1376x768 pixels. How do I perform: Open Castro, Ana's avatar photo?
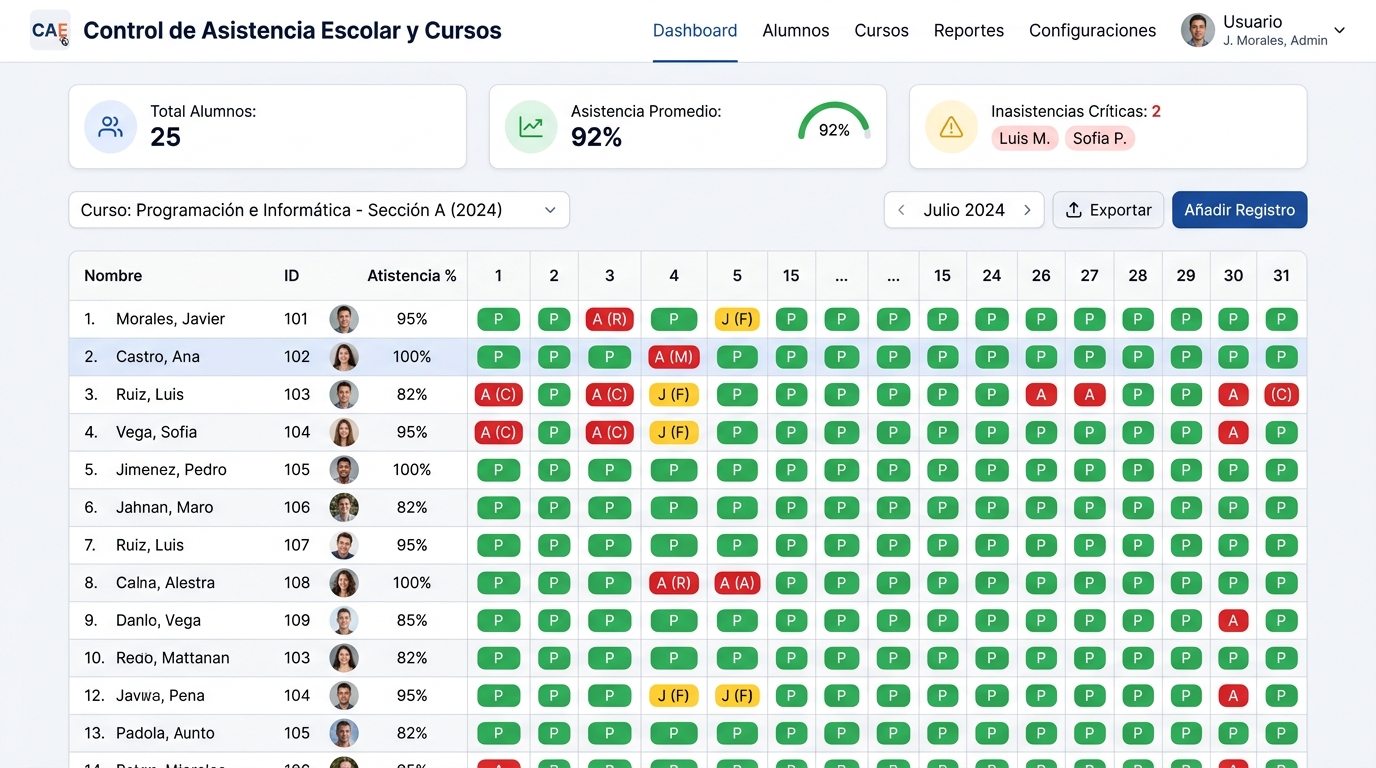coord(344,357)
